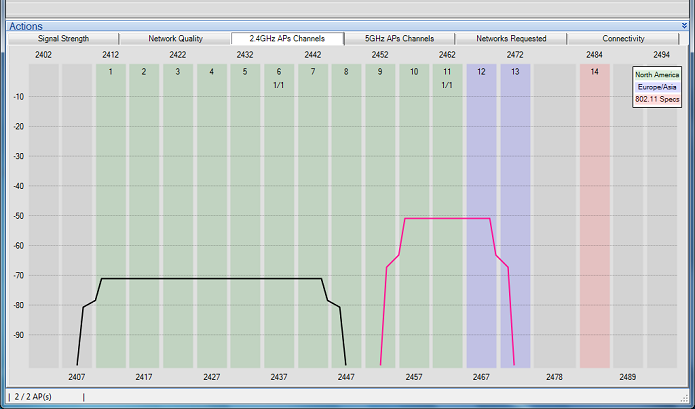Switch to 5GHz APs Channels tab
695x409 pixels.
click(x=399, y=39)
